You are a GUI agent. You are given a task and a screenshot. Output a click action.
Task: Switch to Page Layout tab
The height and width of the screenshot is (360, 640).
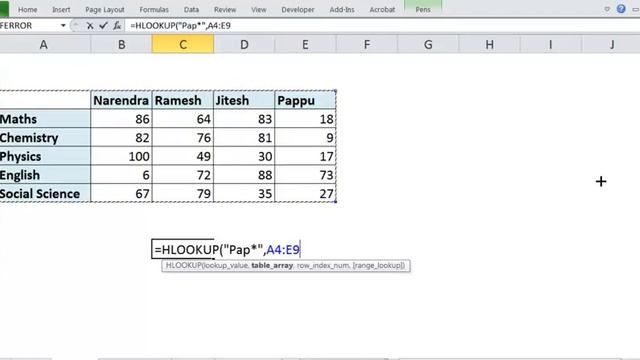pyautogui.click(x=104, y=9)
